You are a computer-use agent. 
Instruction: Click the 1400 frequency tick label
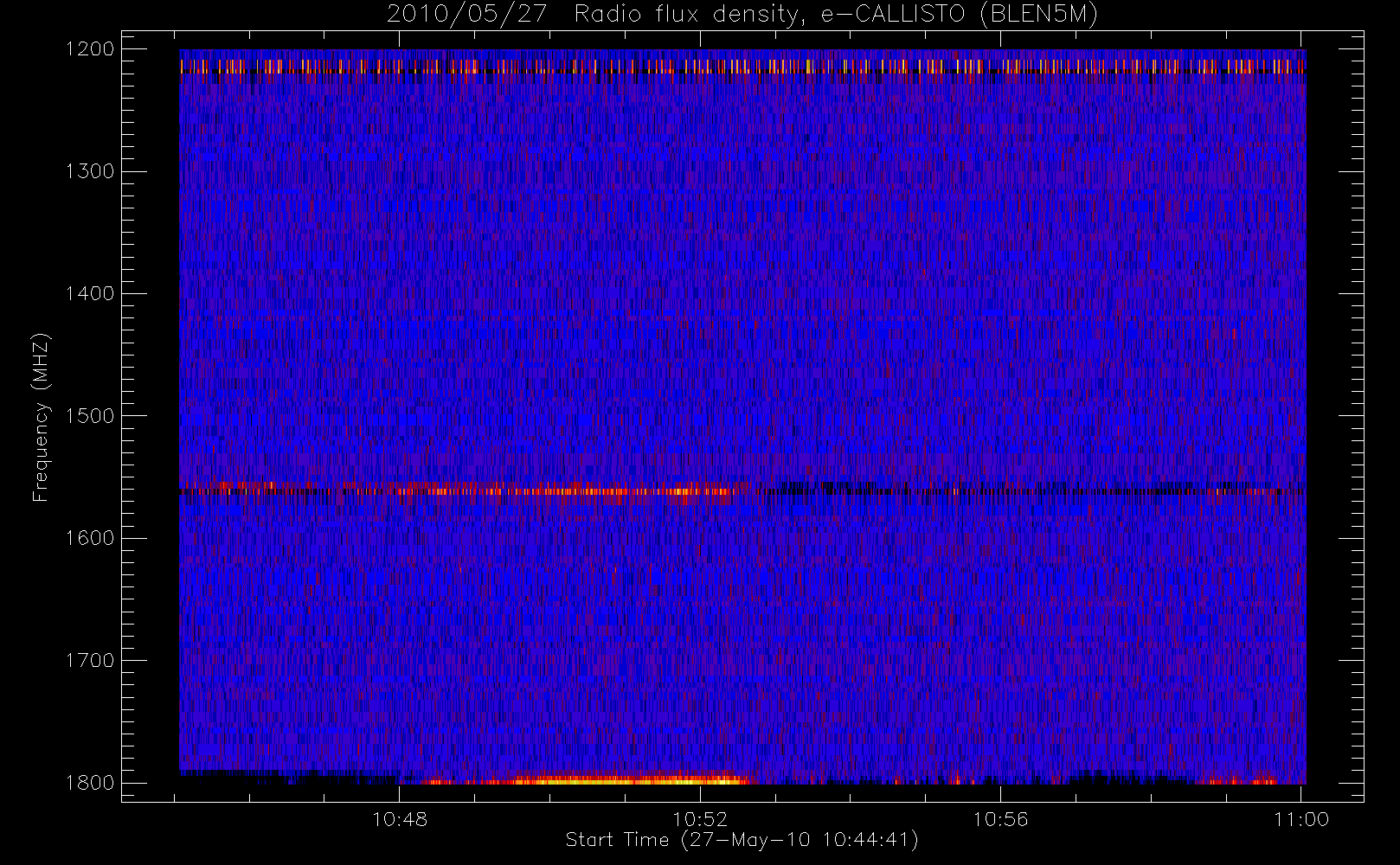[x=90, y=293]
